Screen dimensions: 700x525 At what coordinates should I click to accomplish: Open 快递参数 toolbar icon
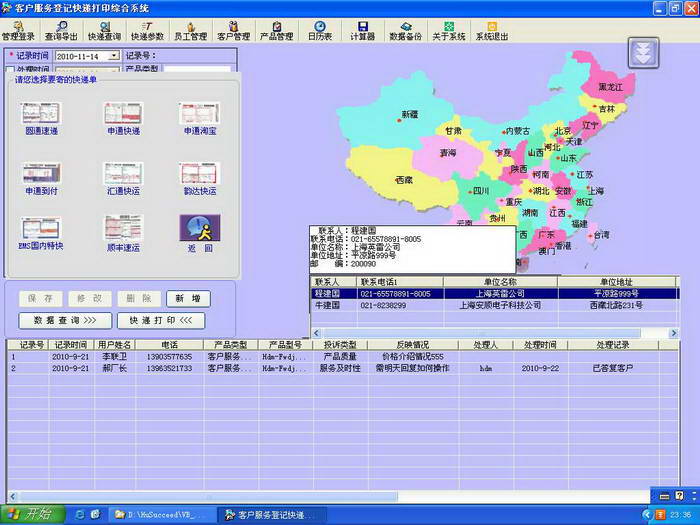147,31
